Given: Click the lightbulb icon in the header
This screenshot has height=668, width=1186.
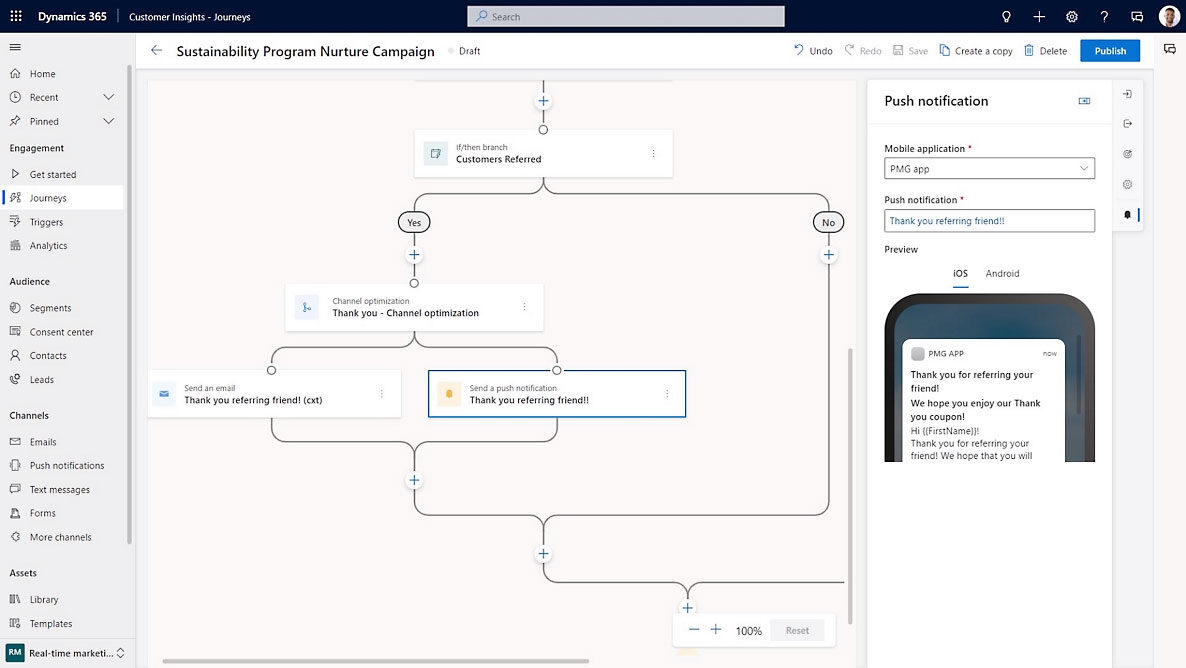Looking at the screenshot, I should 1006,16.
